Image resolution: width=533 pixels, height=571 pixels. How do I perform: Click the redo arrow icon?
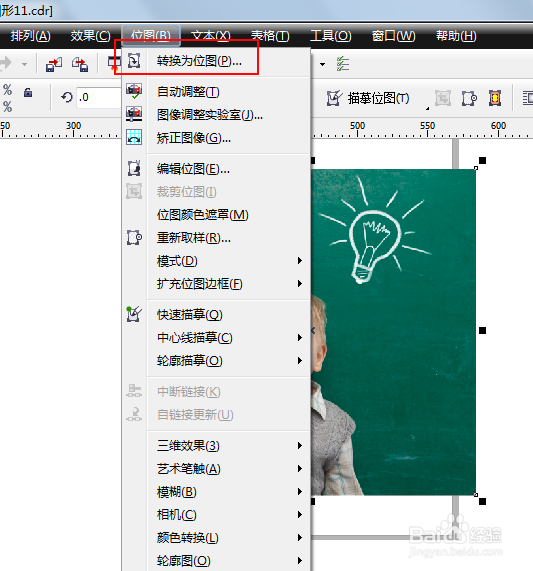5,64
